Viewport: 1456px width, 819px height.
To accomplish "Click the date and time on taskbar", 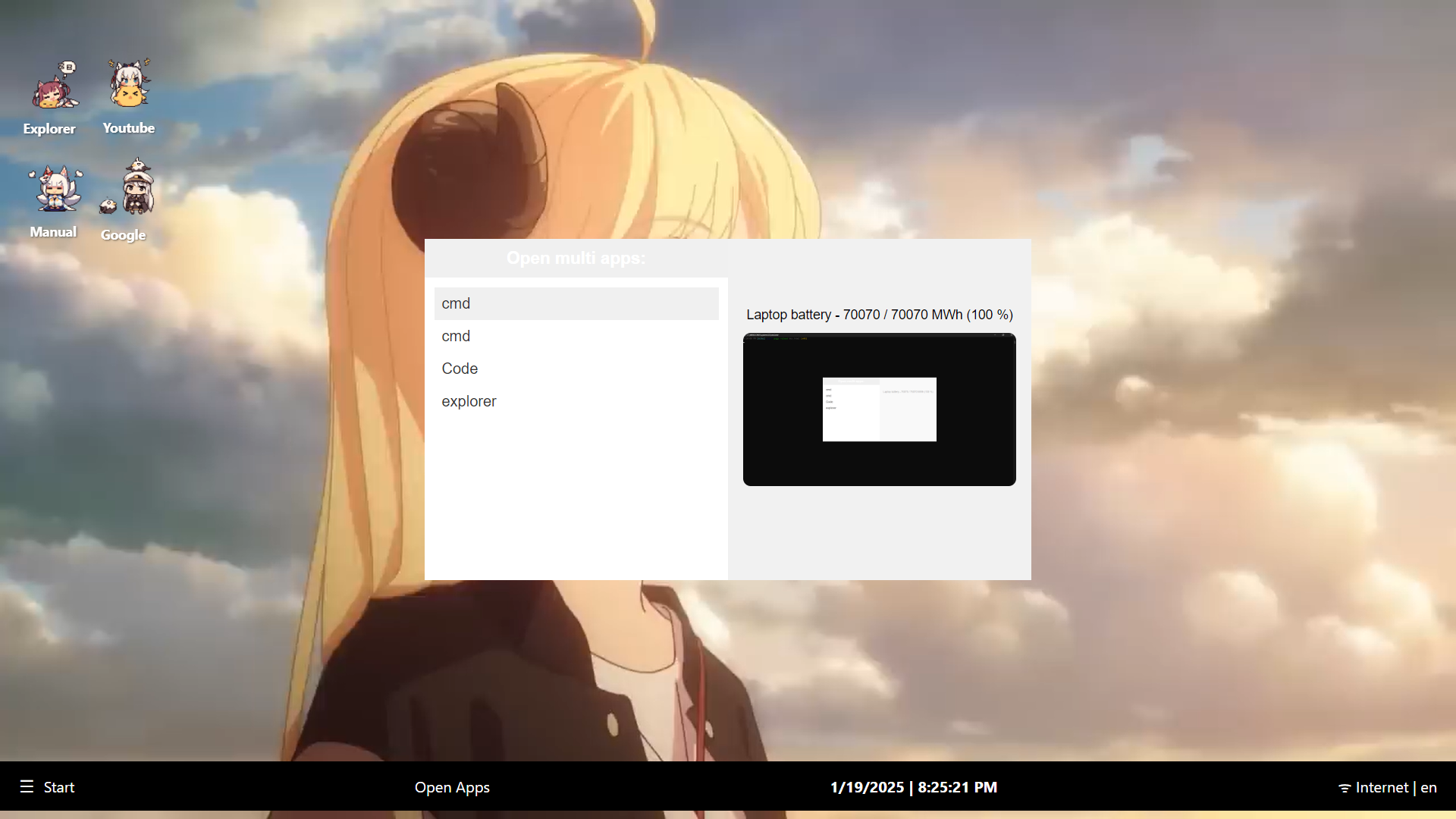I will pyautogui.click(x=914, y=787).
